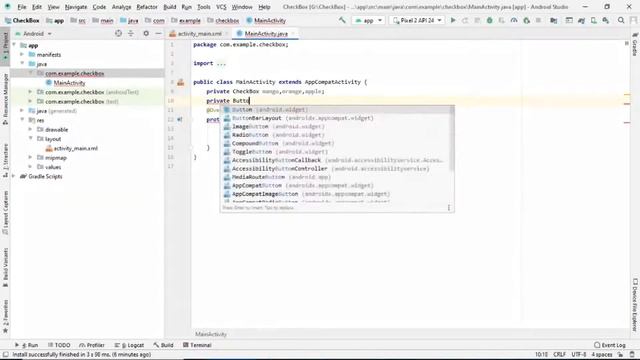Expand the Gradle Scripts node

coord(14,176)
